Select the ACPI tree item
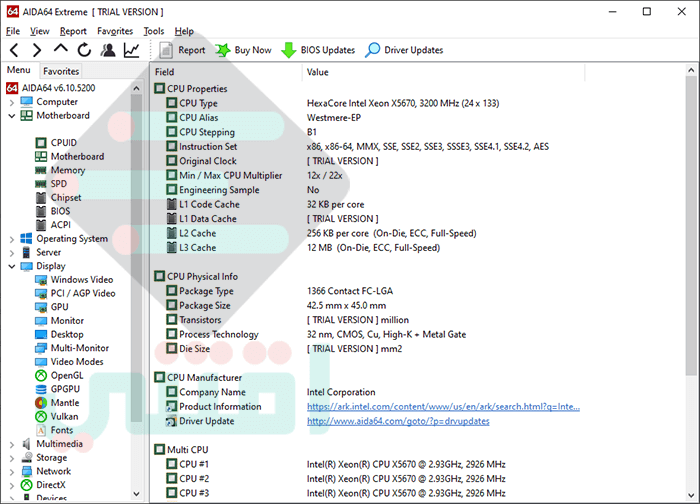The image size is (700, 504). [53, 225]
